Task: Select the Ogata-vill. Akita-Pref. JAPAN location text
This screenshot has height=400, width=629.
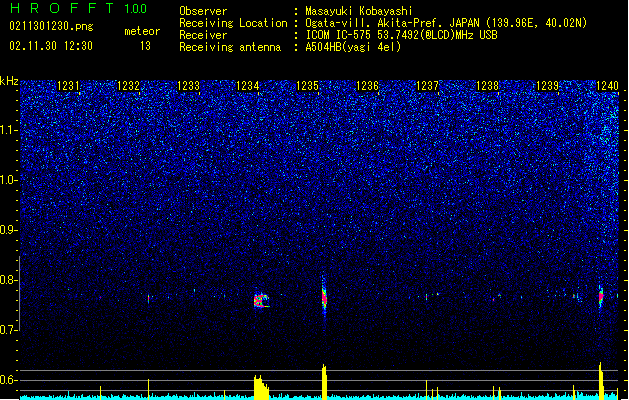Action: pyautogui.click(x=446, y=23)
